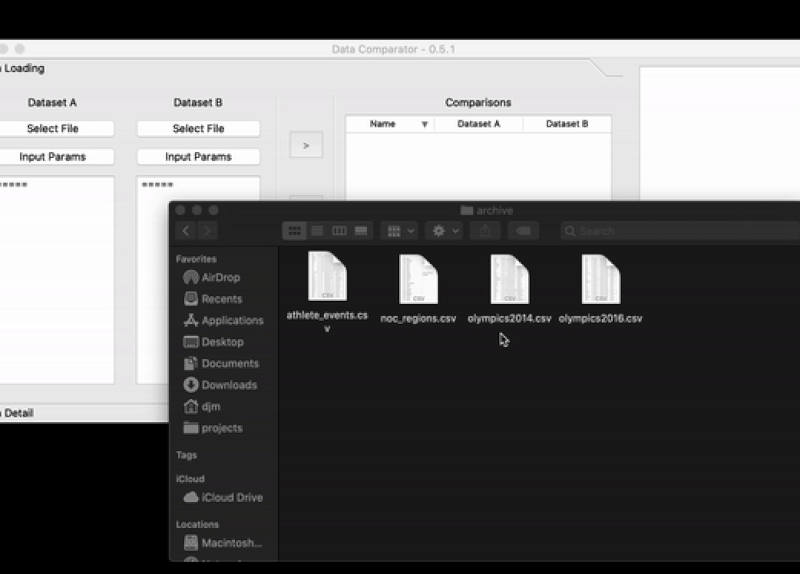The height and width of the screenshot is (574, 800).
Task: Click Select File for Dataset B
Action: pyautogui.click(x=198, y=129)
